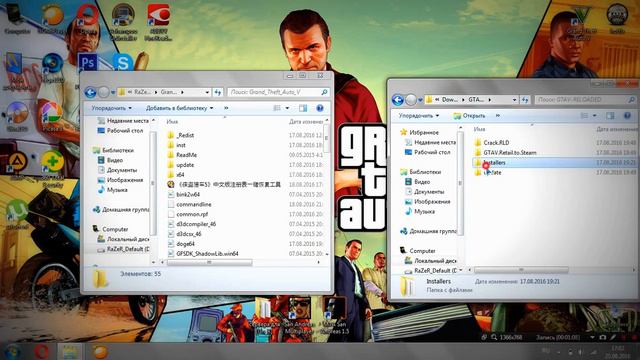Open Help in Grand_Theft_Auto_V window
This screenshot has height=360, width=640.
coord(320,108)
